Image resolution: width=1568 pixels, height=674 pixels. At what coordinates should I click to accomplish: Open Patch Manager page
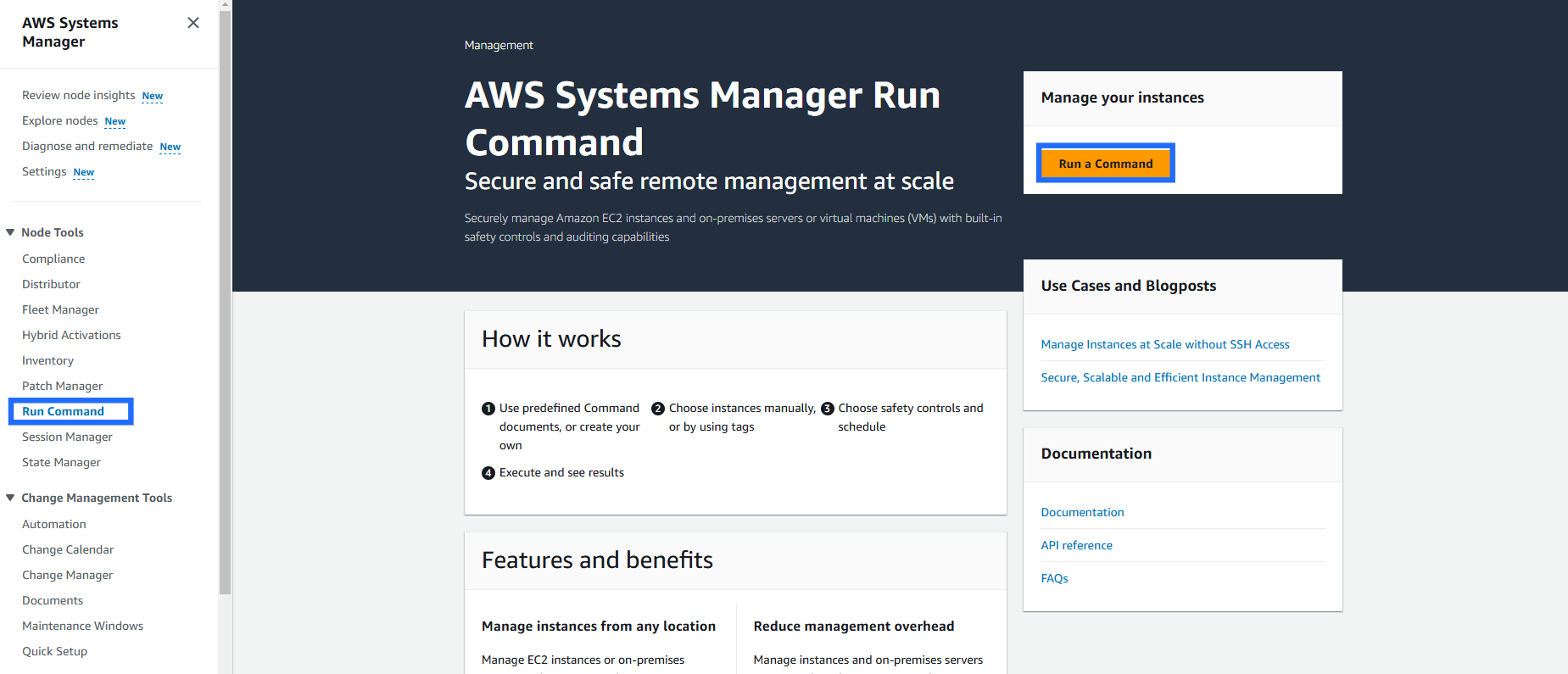[x=62, y=386]
